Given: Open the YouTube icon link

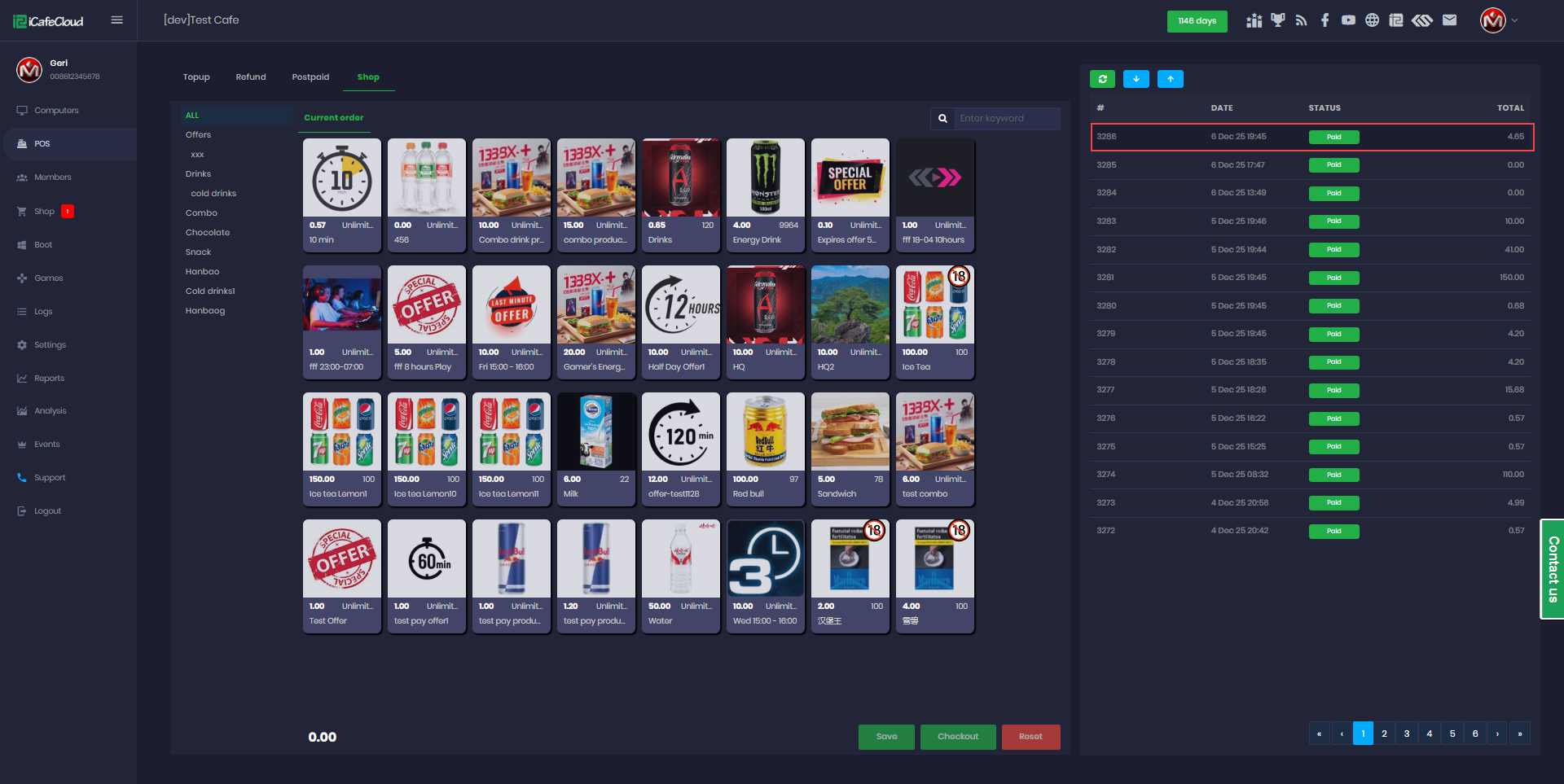Looking at the screenshot, I should click(x=1349, y=20).
